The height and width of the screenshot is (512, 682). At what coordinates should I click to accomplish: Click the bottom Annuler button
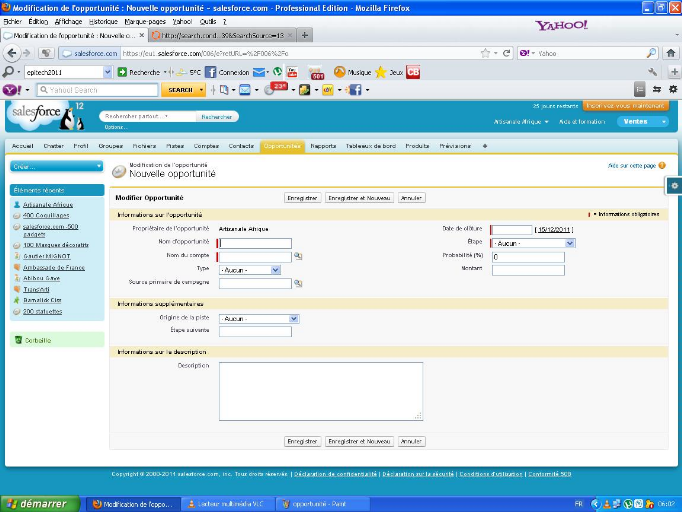(411, 442)
